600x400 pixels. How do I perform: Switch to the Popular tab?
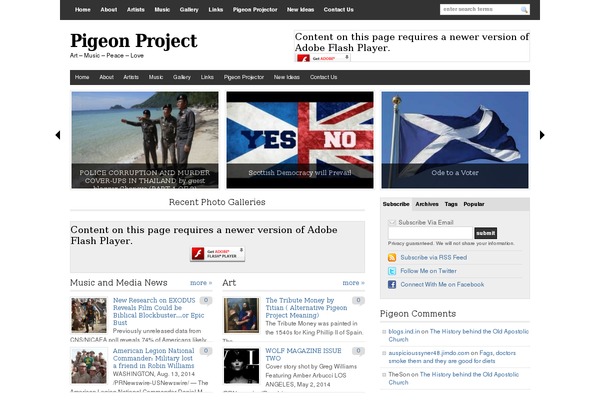[x=474, y=204]
